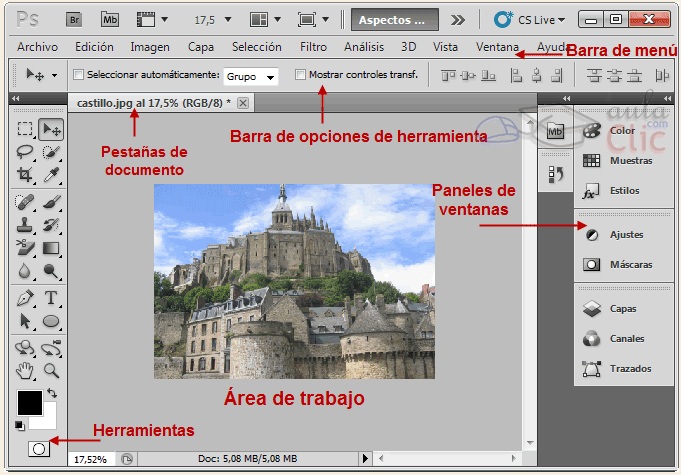Show more workspaces with double chevron

click(x=457, y=20)
